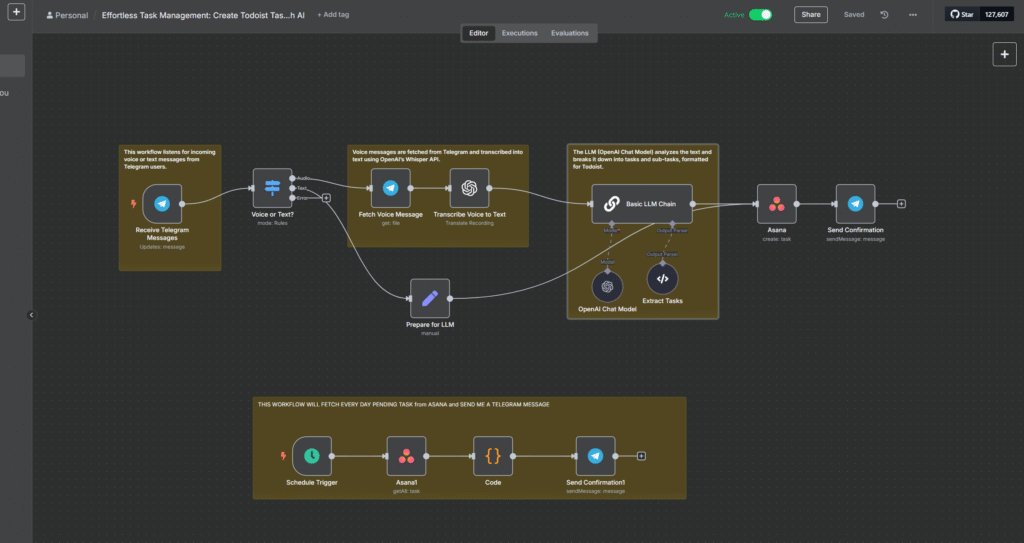Open the workflow version history icon
Viewport: 1024px width, 543px height.
click(884, 15)
